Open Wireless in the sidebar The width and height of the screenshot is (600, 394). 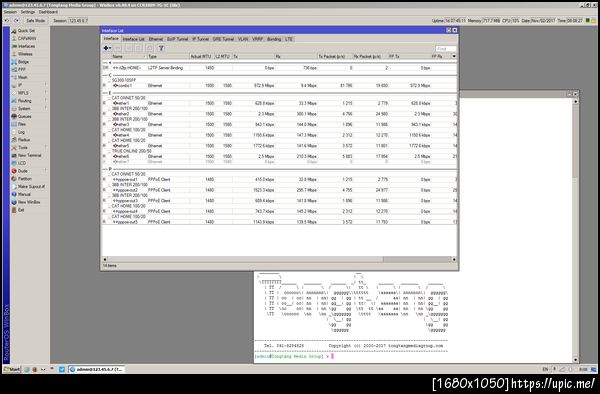tap(25, 54)
